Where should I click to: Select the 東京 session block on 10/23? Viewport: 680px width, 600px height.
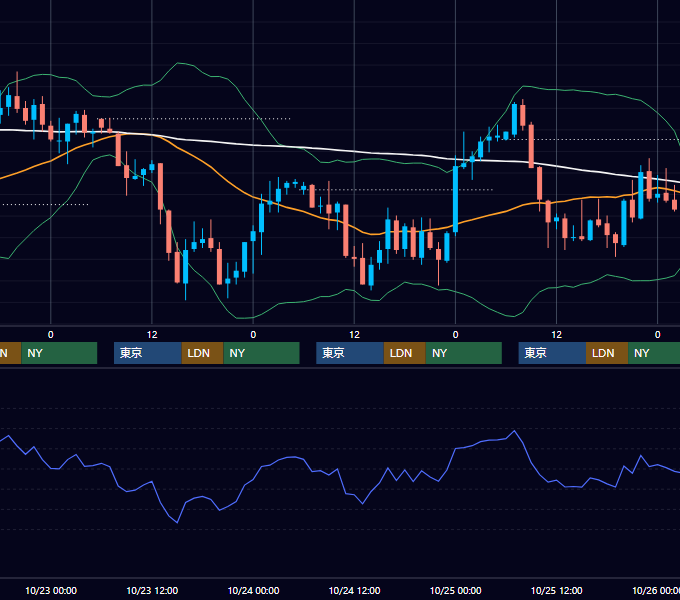[x=147, y=353]
